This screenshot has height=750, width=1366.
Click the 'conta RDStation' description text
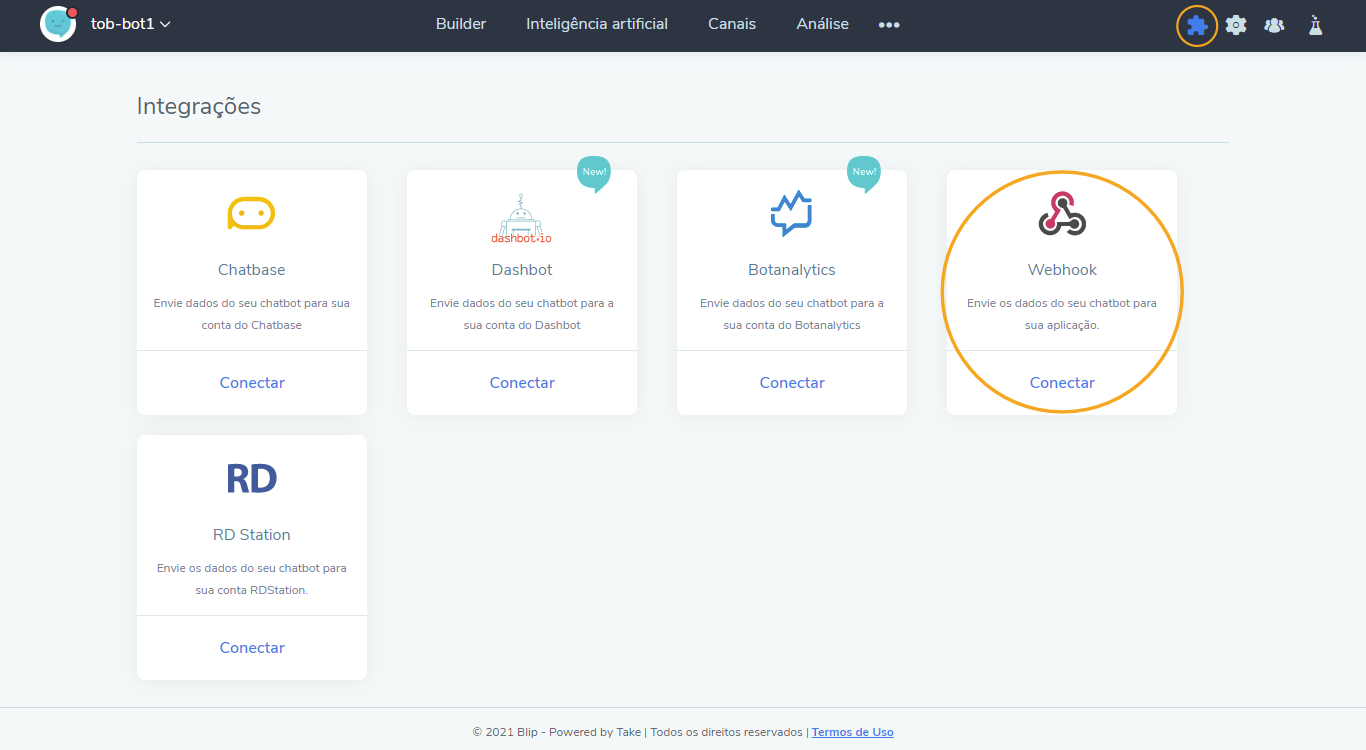tap(265, 590)
